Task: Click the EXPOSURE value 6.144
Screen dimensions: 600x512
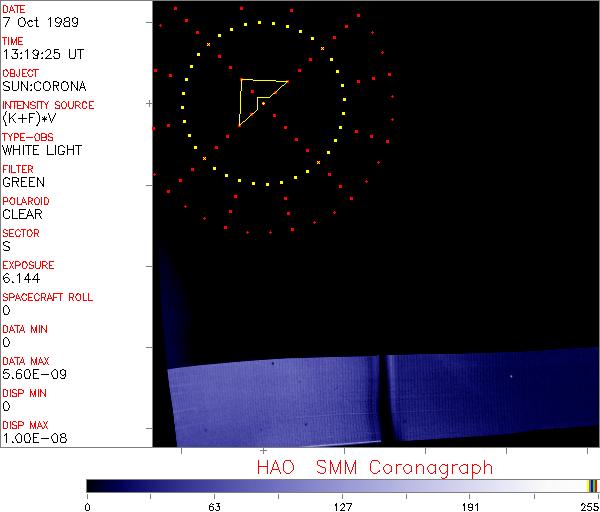Action: point(21,279)
